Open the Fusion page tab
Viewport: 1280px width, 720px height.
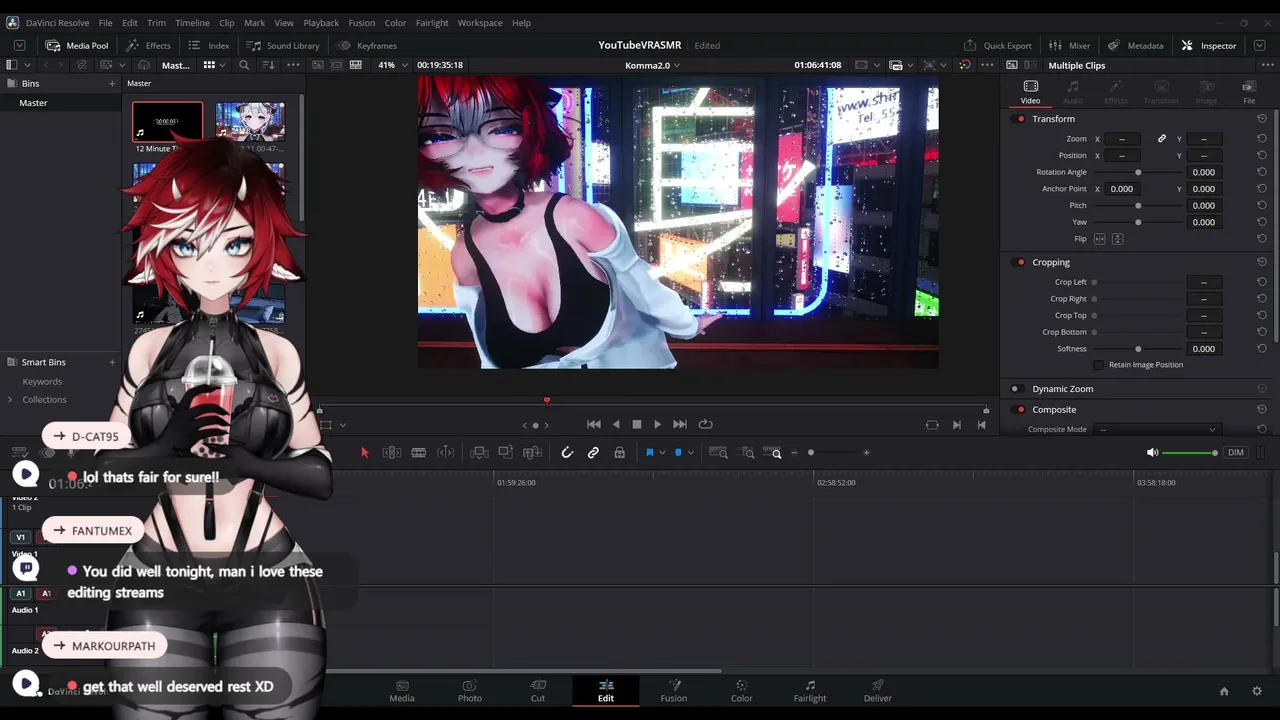point(674,691)
